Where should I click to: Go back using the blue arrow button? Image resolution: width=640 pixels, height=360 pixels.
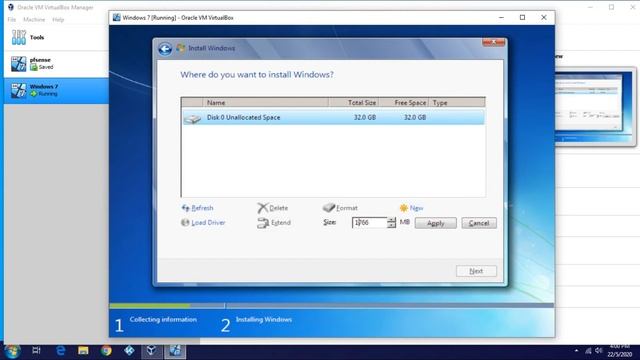(x=165, y=49)
